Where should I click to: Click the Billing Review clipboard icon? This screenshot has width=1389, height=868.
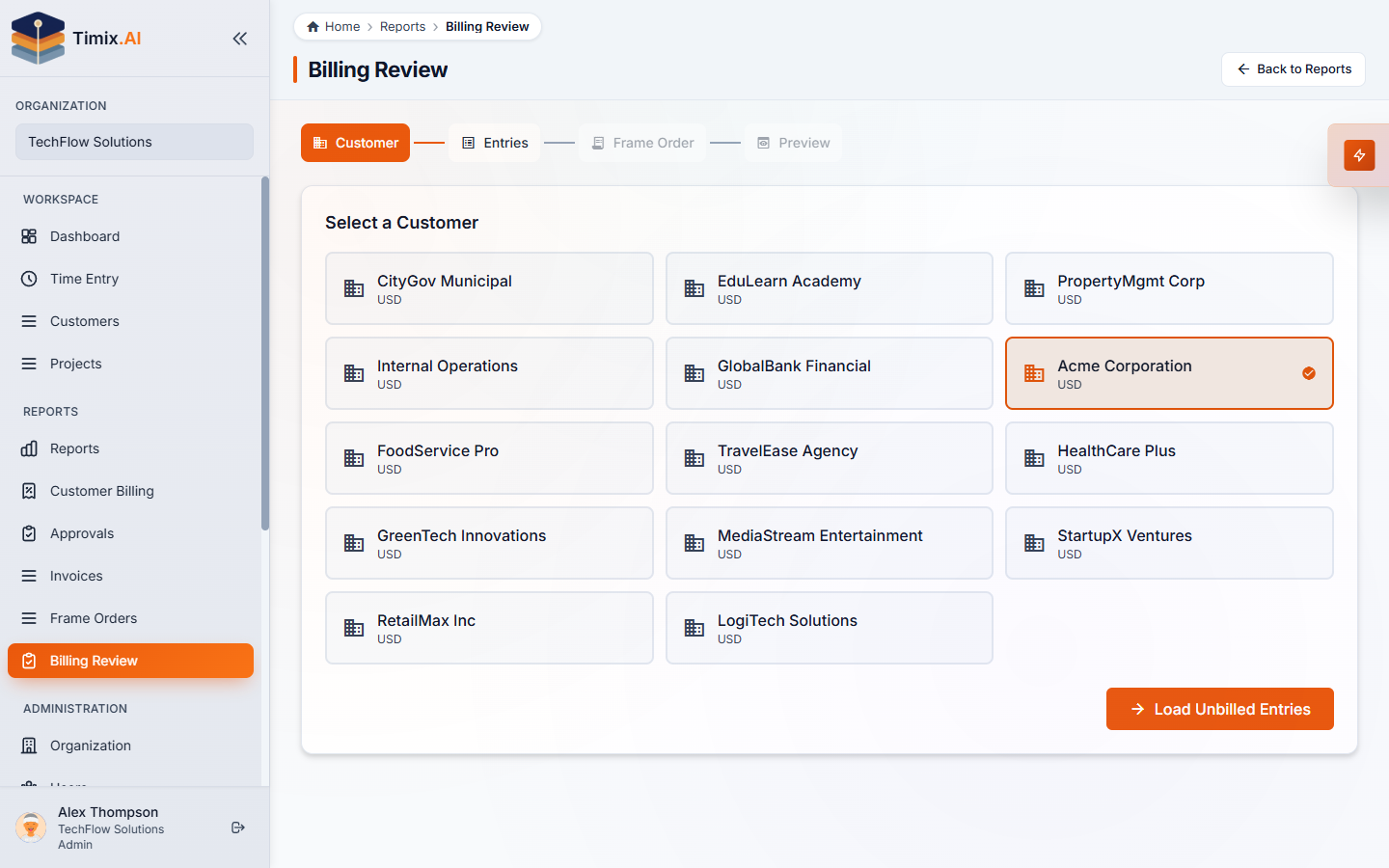point(29,661)
